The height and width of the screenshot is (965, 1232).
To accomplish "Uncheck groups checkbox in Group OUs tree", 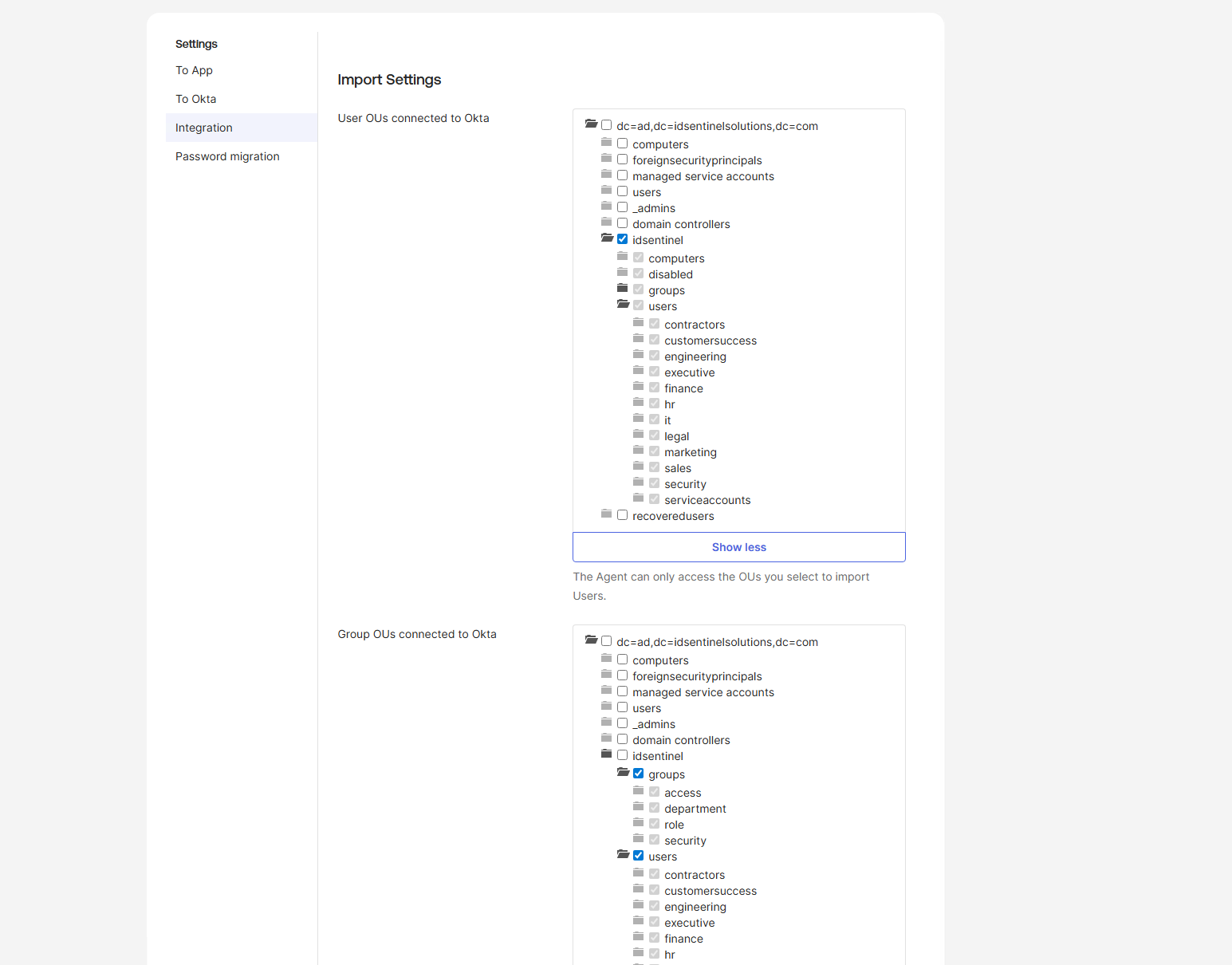I will pyautogui.click(x=638, y=774).
